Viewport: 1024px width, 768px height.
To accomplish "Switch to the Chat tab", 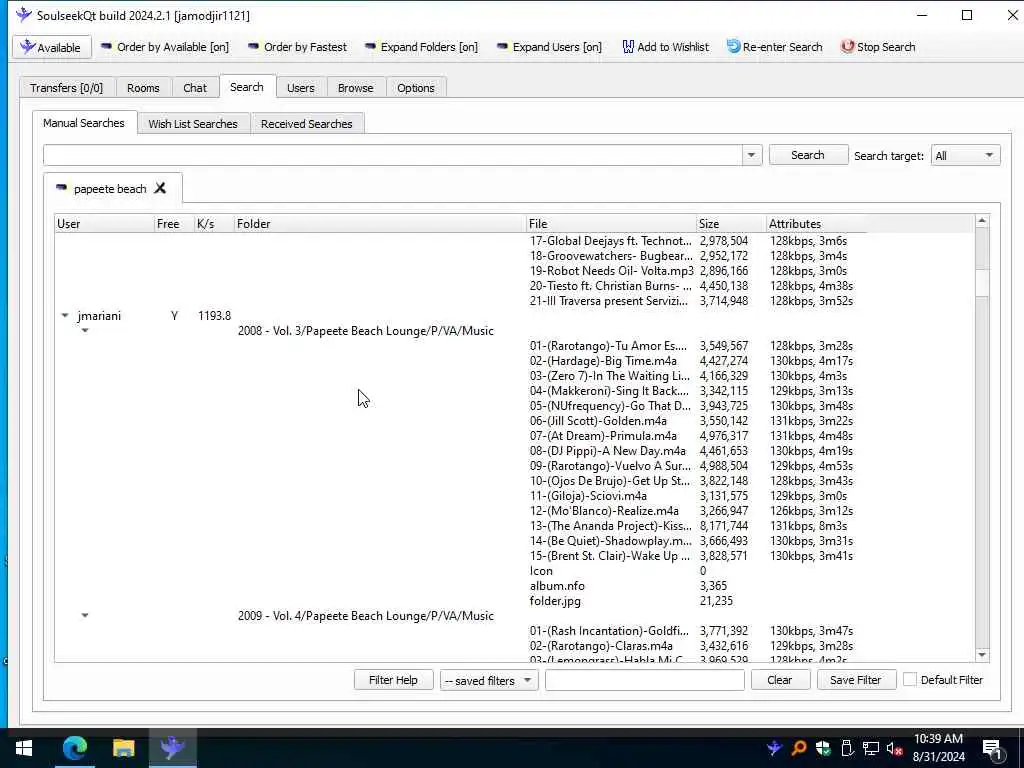I will pyautogui.click(x=195, y=88).
